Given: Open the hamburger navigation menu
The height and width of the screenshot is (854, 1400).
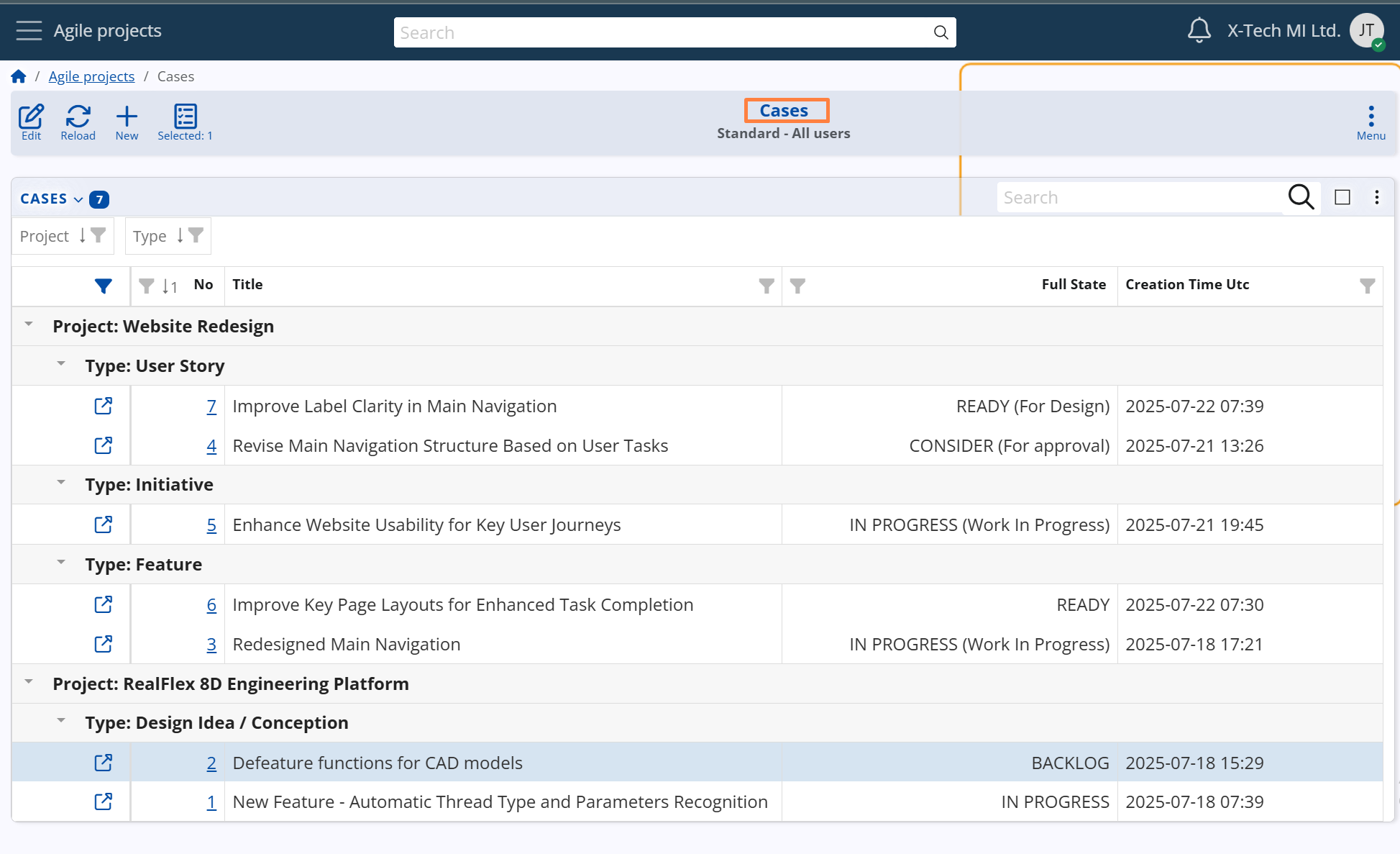Looking at the screenshot, I should pyautogui.click(x=29, y=30).
